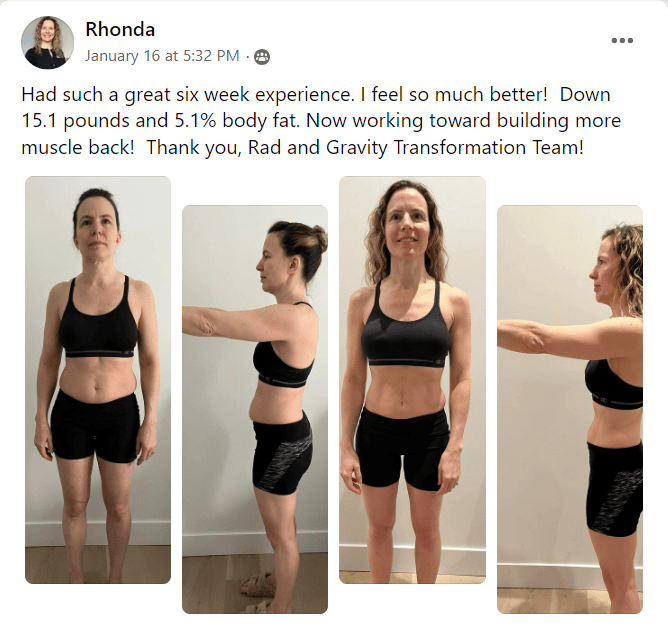
Task: View the side-profile after photo with curly hair
Action: (x=570, y=409)
